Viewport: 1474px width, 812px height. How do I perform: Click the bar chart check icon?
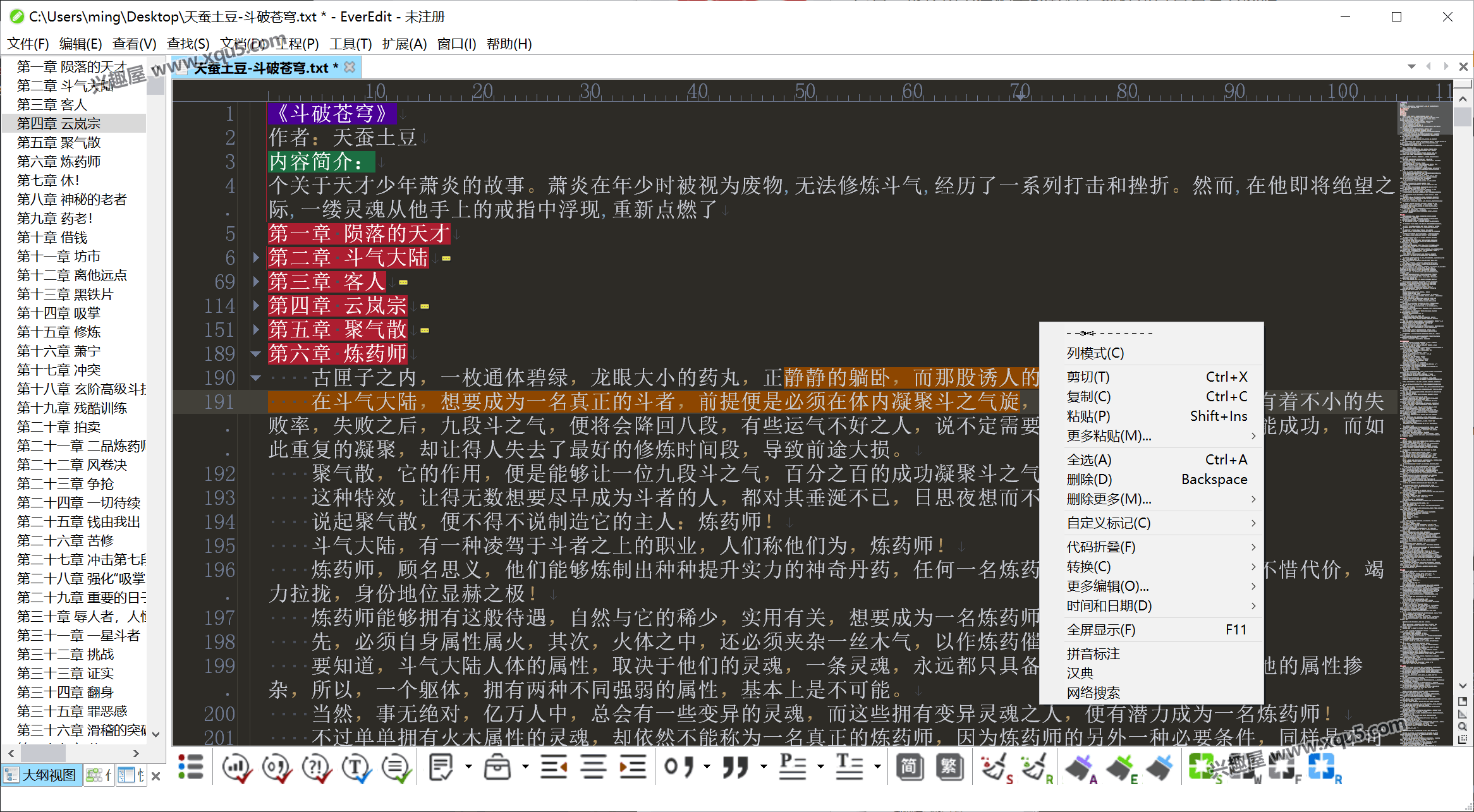click(x=237, y=767)
